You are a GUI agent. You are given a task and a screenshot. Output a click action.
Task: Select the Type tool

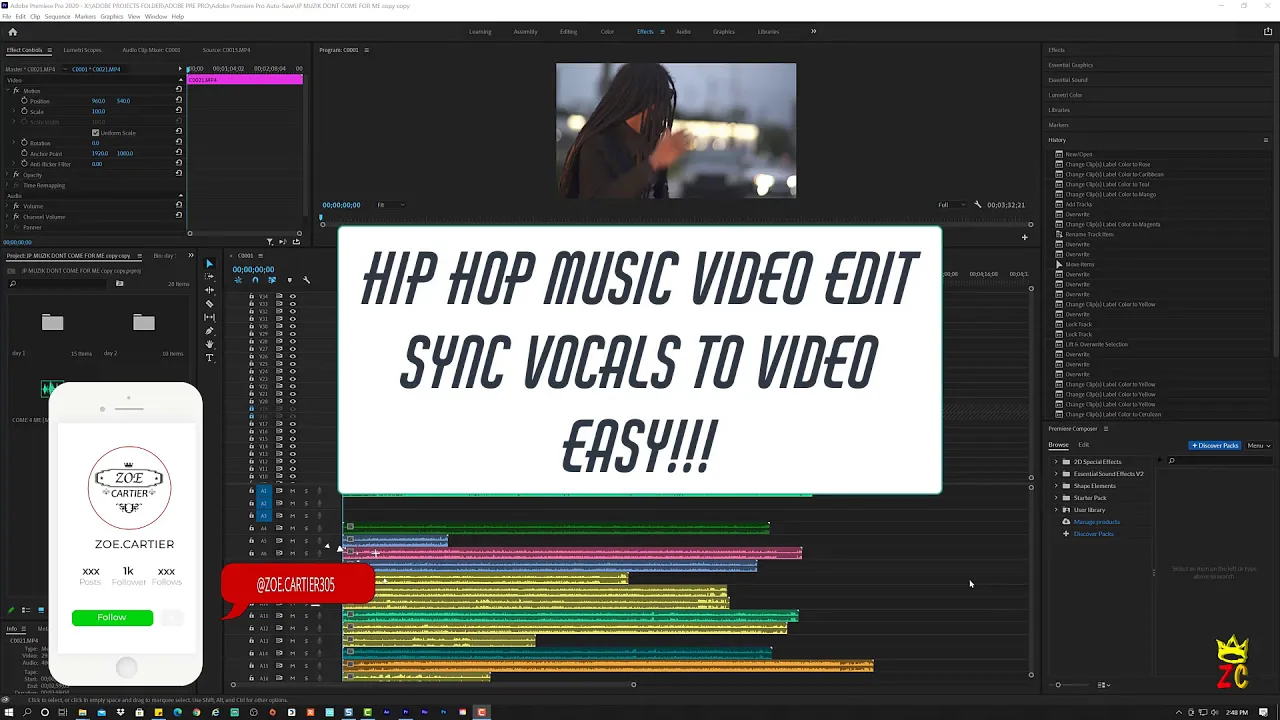pos(209,357)
